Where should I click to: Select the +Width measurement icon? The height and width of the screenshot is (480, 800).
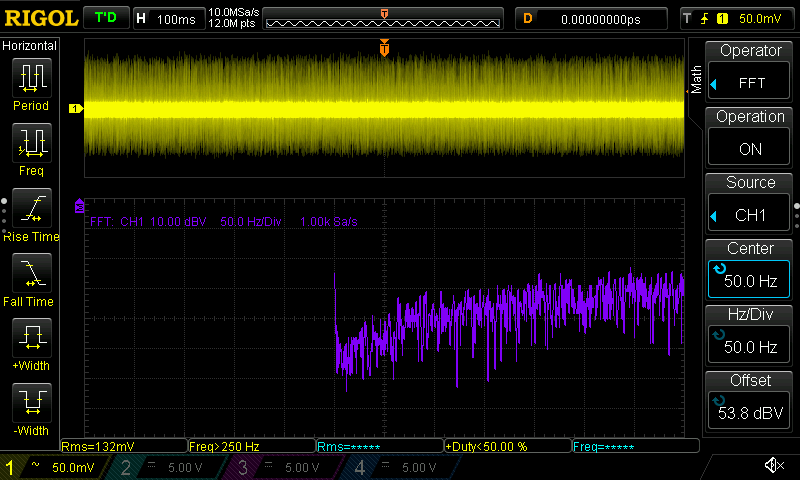[31, 338]
